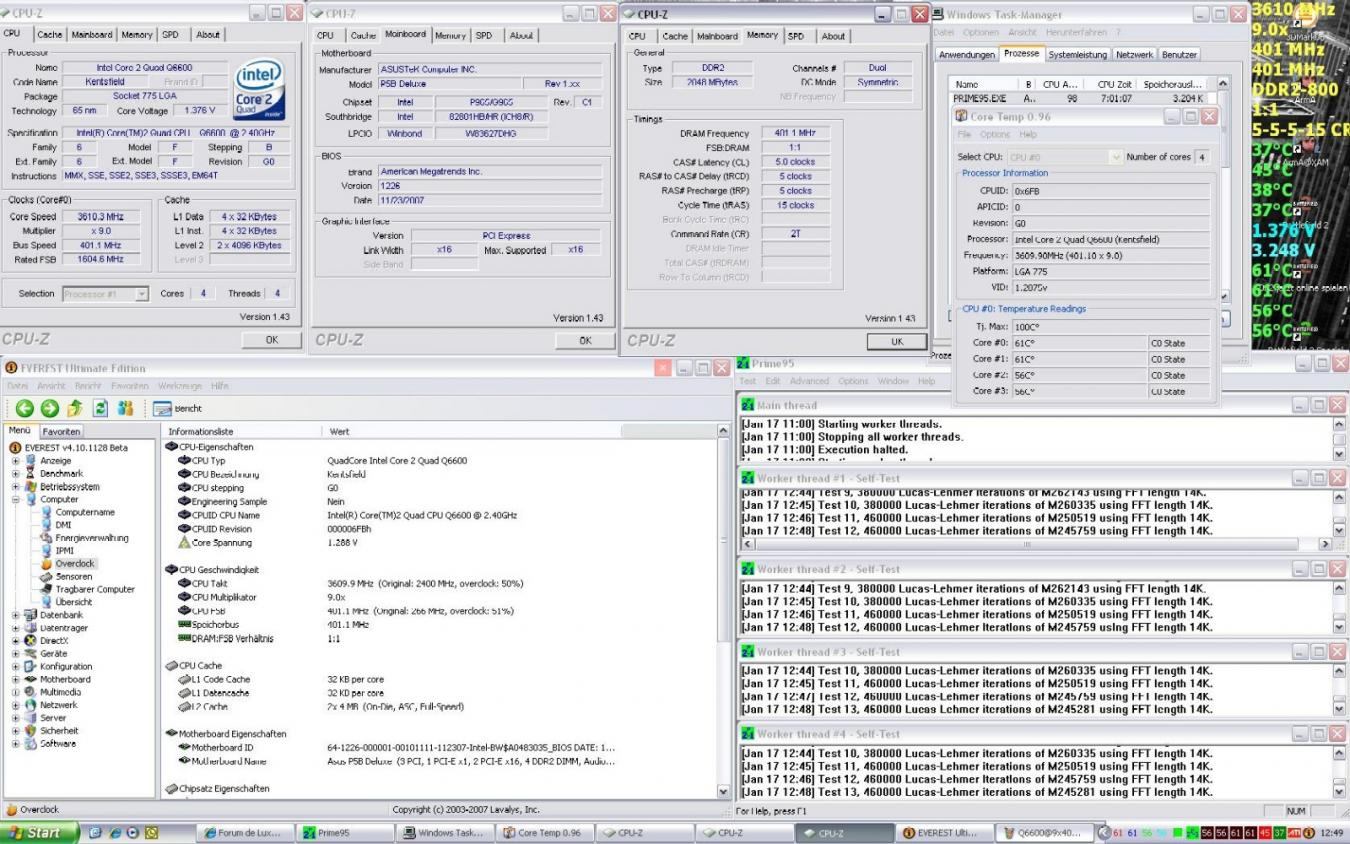This screenshot has width=1350, height=844.
Task: Select the DRAM:FSB Verhältnis row in EVEREST
Action: [x=440, y=638]
